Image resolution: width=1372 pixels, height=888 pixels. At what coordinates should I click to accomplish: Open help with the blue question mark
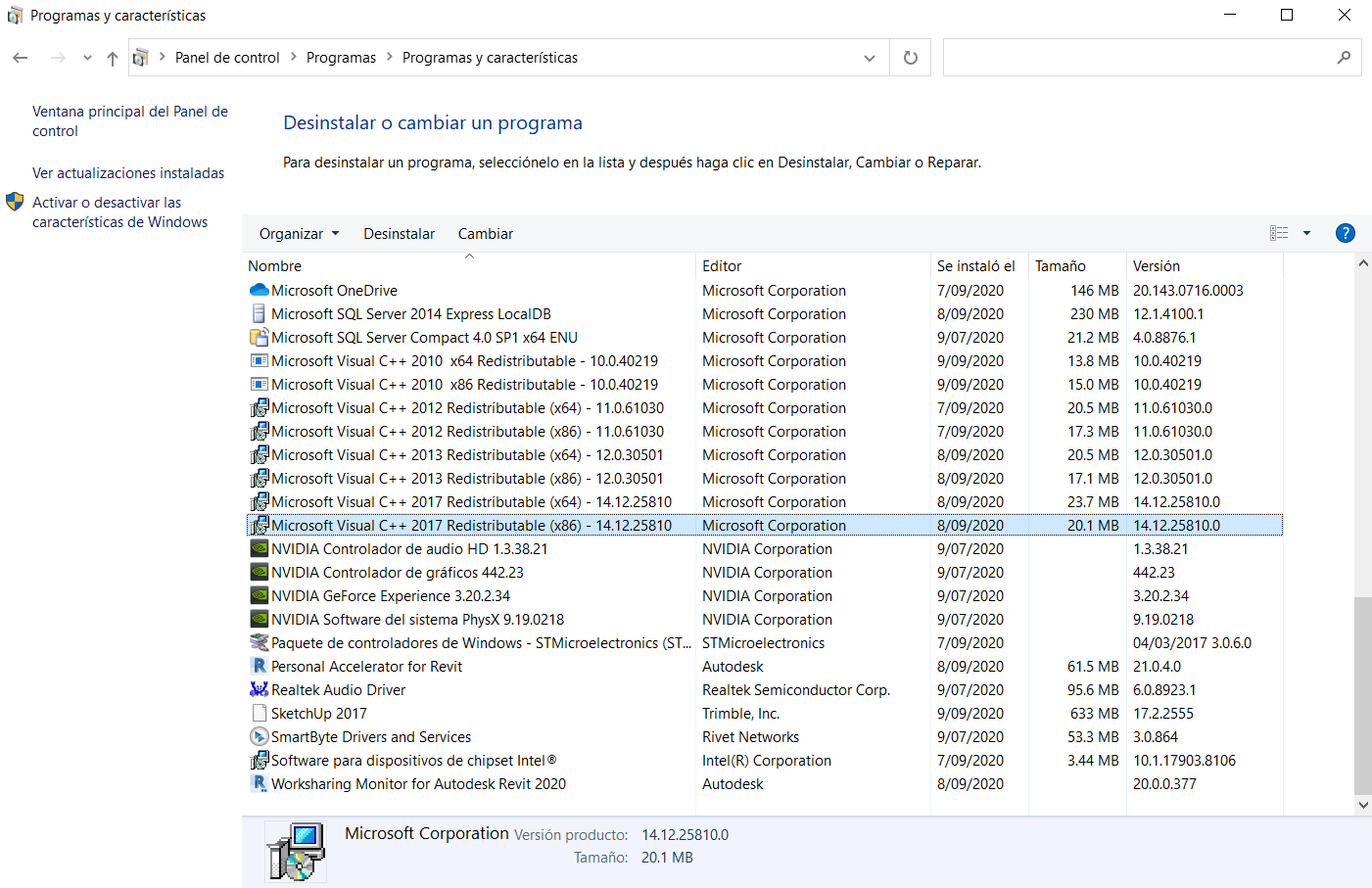[x=1346, y=233]
